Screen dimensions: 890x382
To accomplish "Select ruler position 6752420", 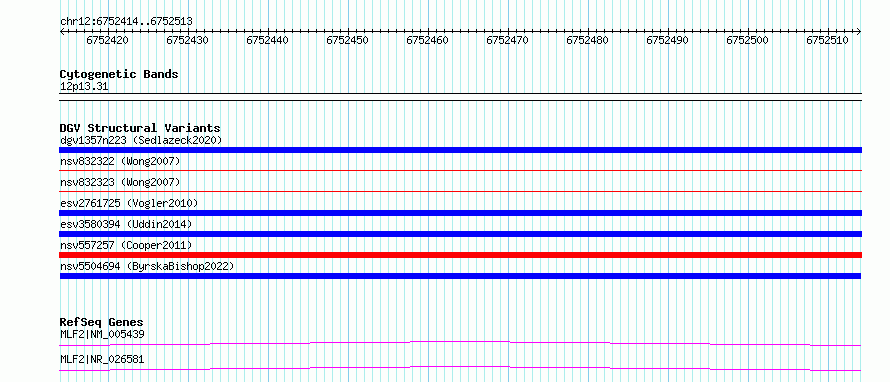I will pos(107,40).
